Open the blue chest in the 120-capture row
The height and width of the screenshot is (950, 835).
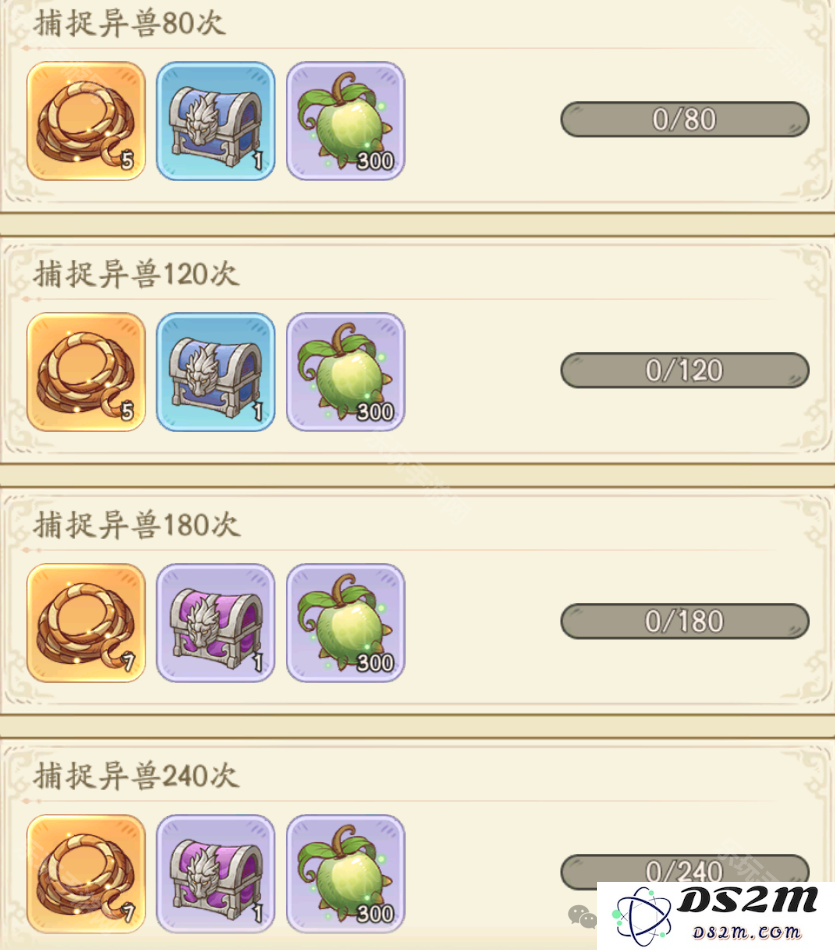coord(216,371)
